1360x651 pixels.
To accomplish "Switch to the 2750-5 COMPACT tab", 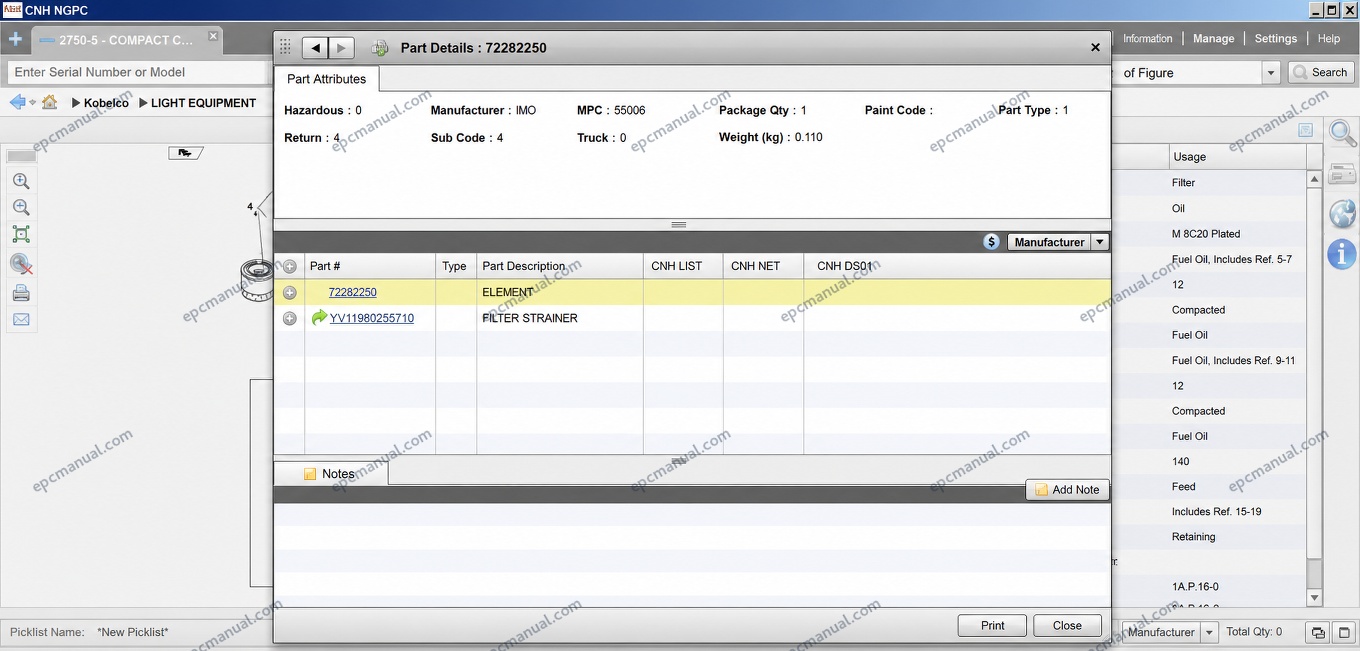I will 125,40.
